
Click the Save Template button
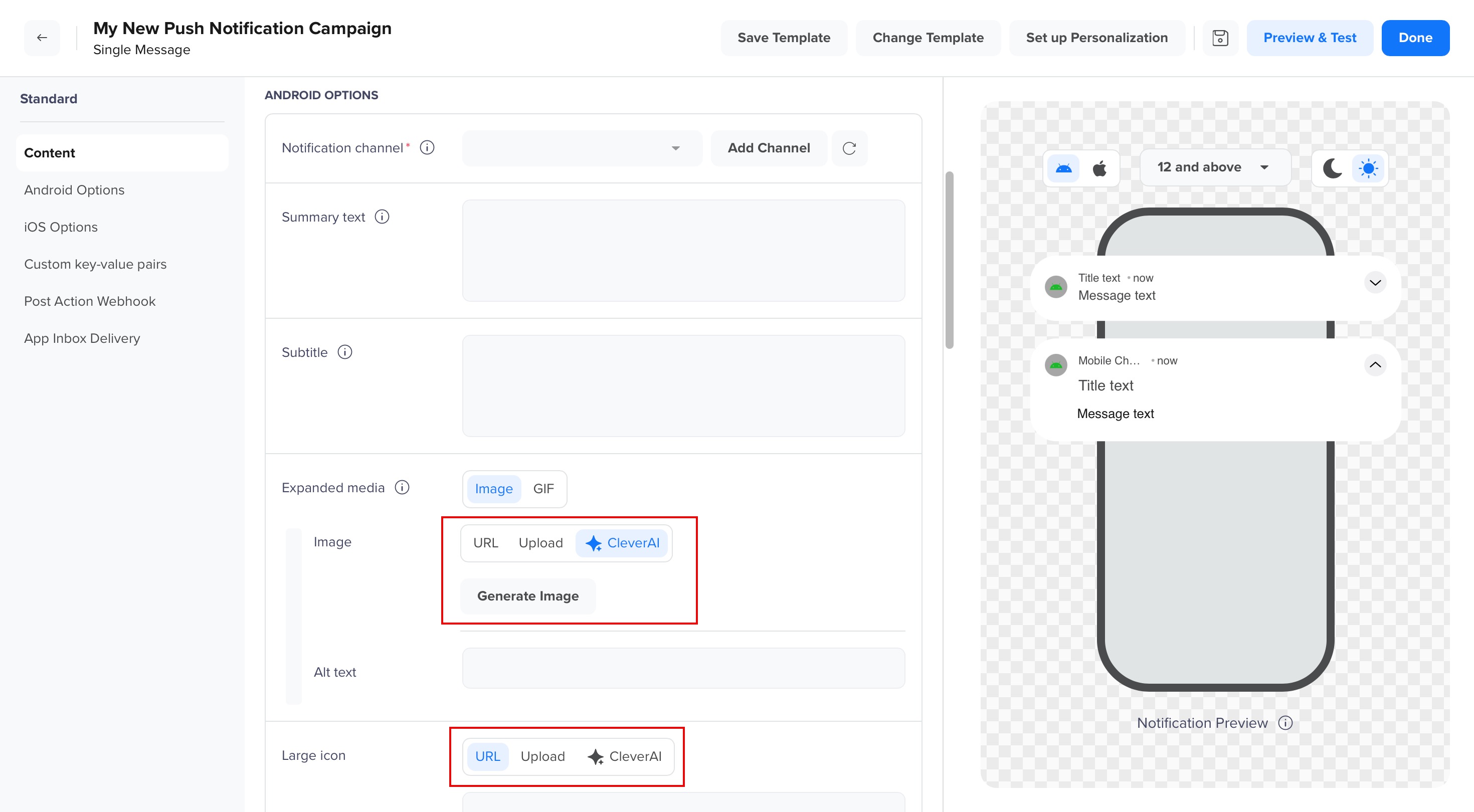click(784, 38)
